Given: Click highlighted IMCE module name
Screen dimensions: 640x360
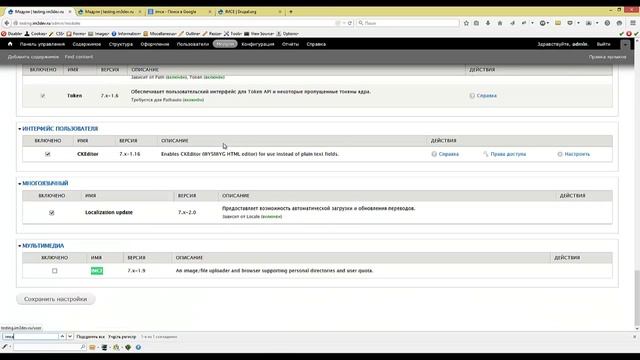Looking at the screenshot, I should point(97,271).
